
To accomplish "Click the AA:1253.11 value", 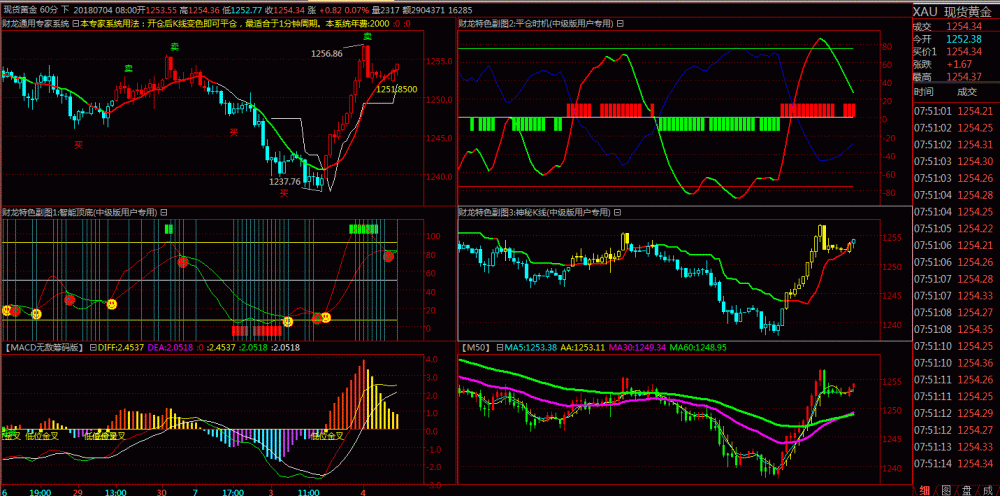I will tap(582, 347).
